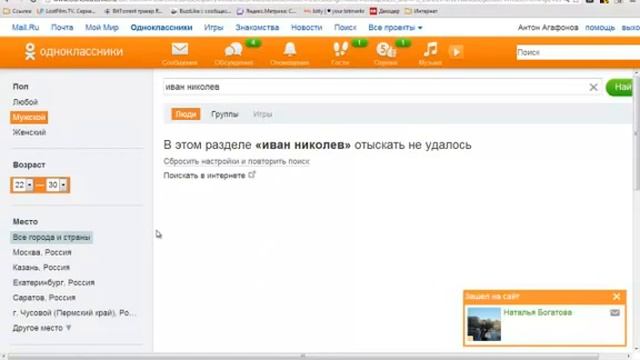Open 'Интернет' bookmarks folder
Image resolution: width=640 pixels, height=360 pixels.
coord(421,11)
